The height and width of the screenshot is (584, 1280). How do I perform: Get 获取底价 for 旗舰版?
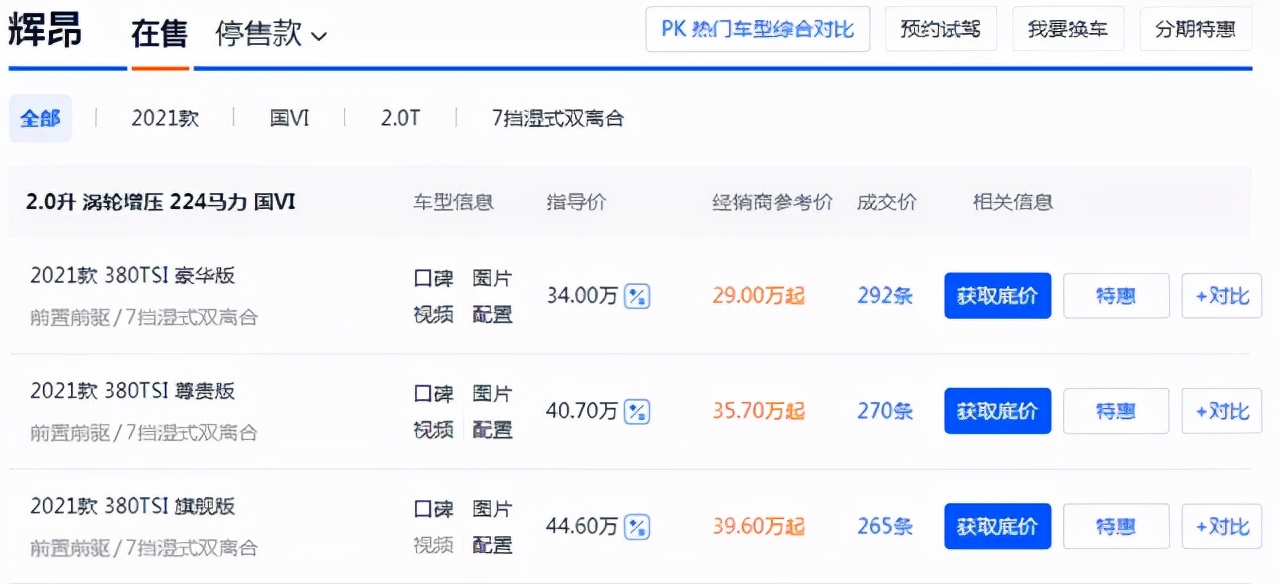click(997, 526)
